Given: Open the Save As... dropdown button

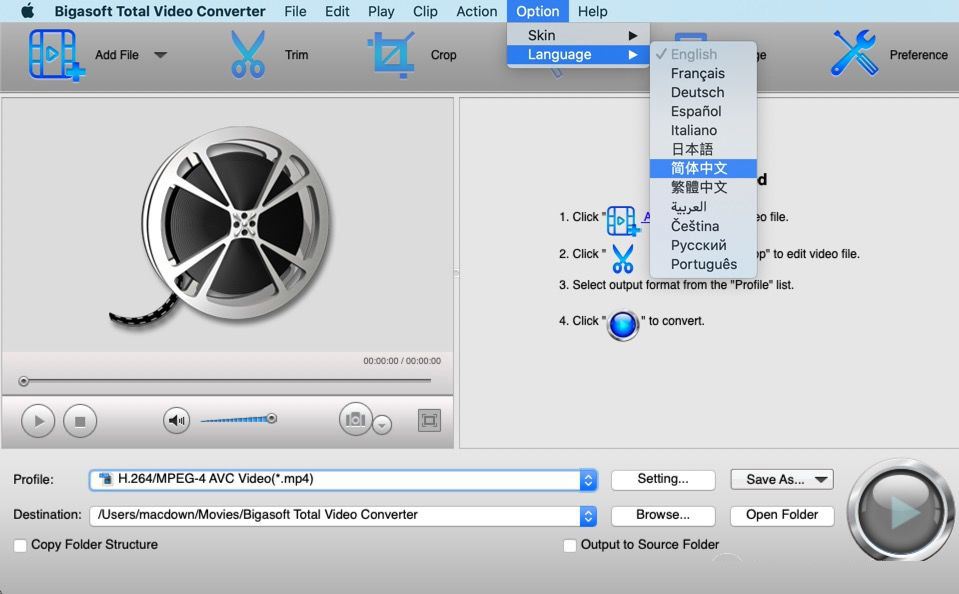Looking at the screenshot, I should [782, 480].
